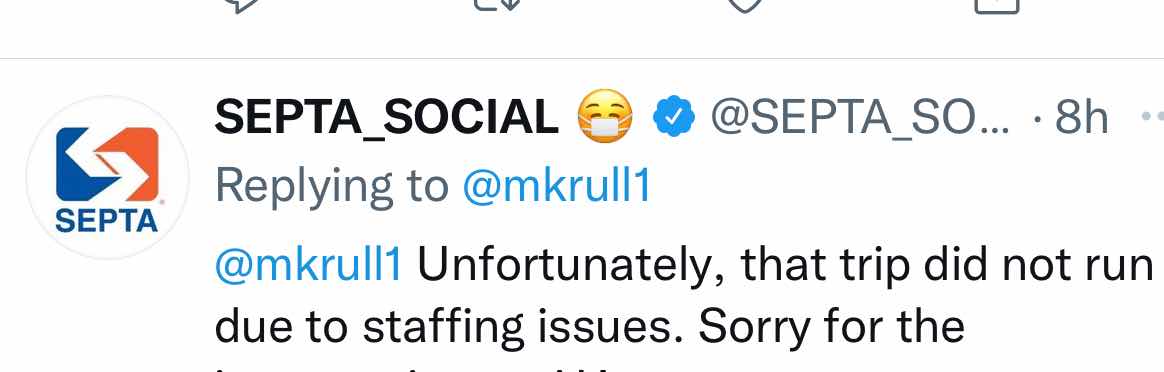Open the @mkrull1 mention in tweet body
1164x372 pixels.
309,264
